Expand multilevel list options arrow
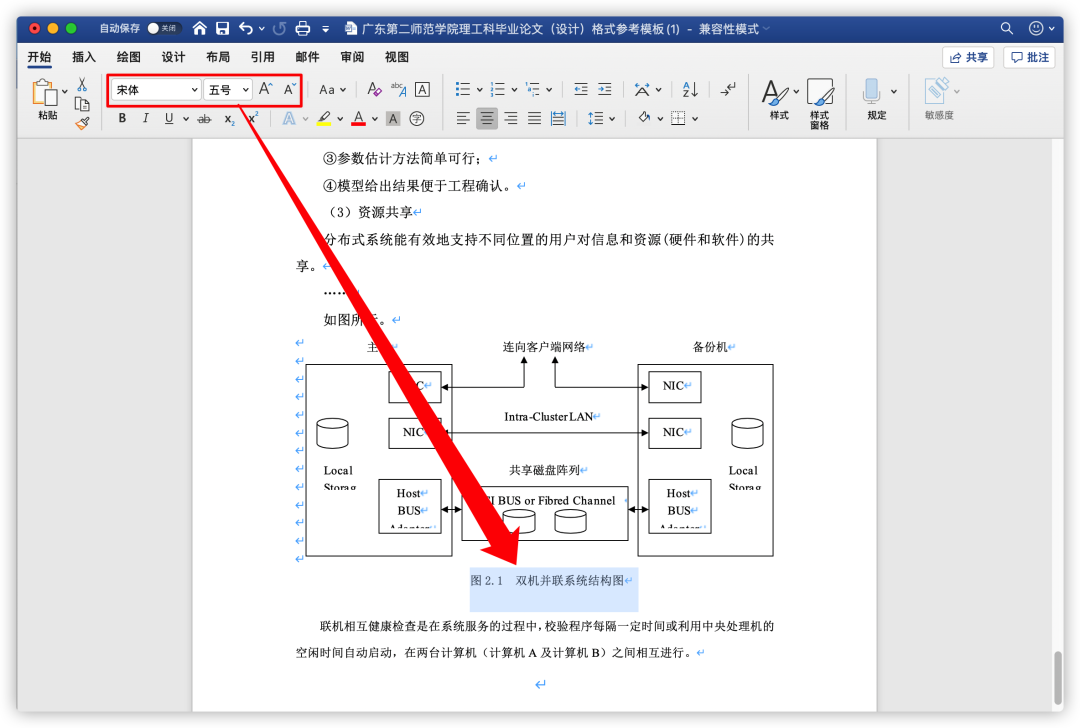Viewport: 1080px width, 728px height. click(549, 90)
